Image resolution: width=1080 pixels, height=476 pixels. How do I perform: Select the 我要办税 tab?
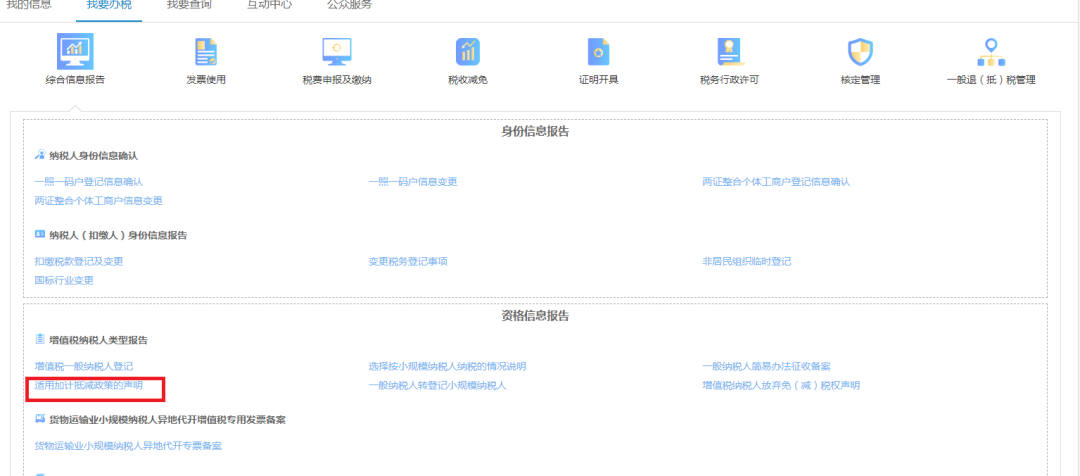coord(109,5)
